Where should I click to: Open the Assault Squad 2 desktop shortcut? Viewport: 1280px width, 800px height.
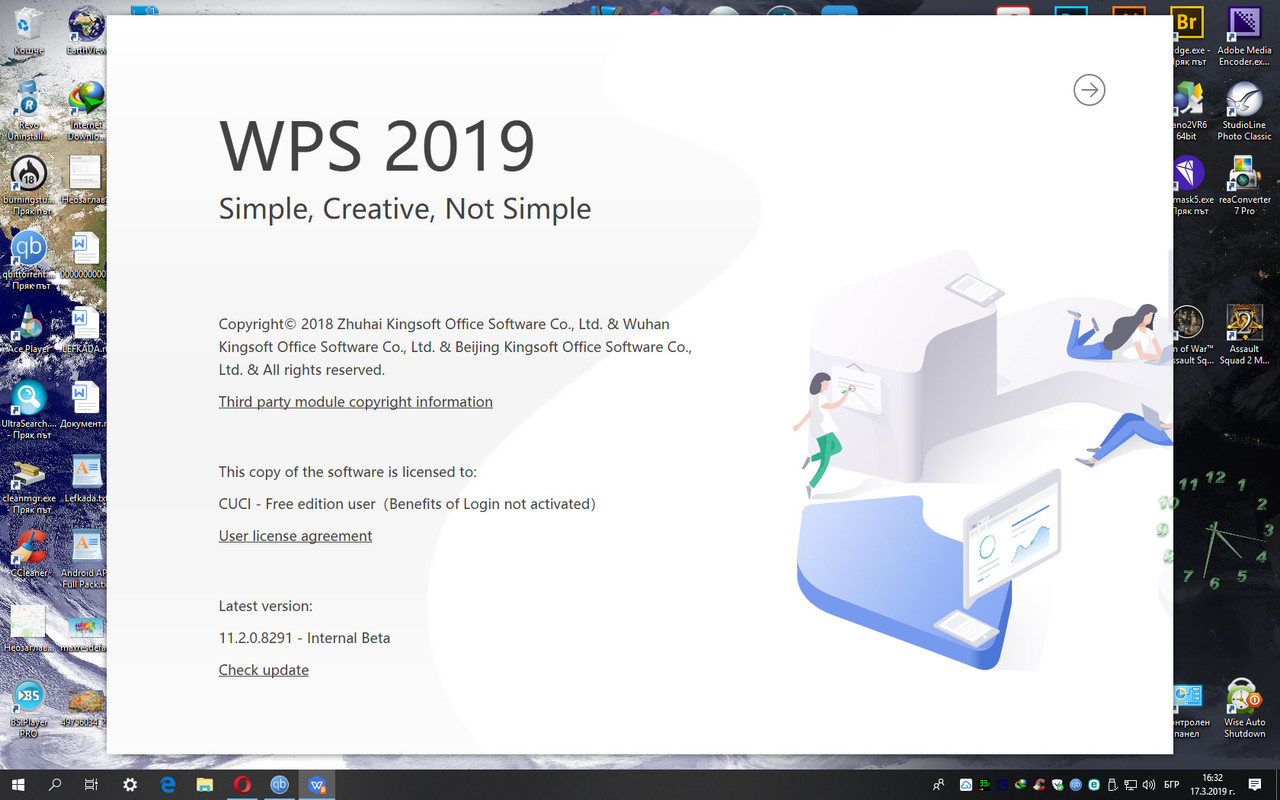pos(1244,335)
